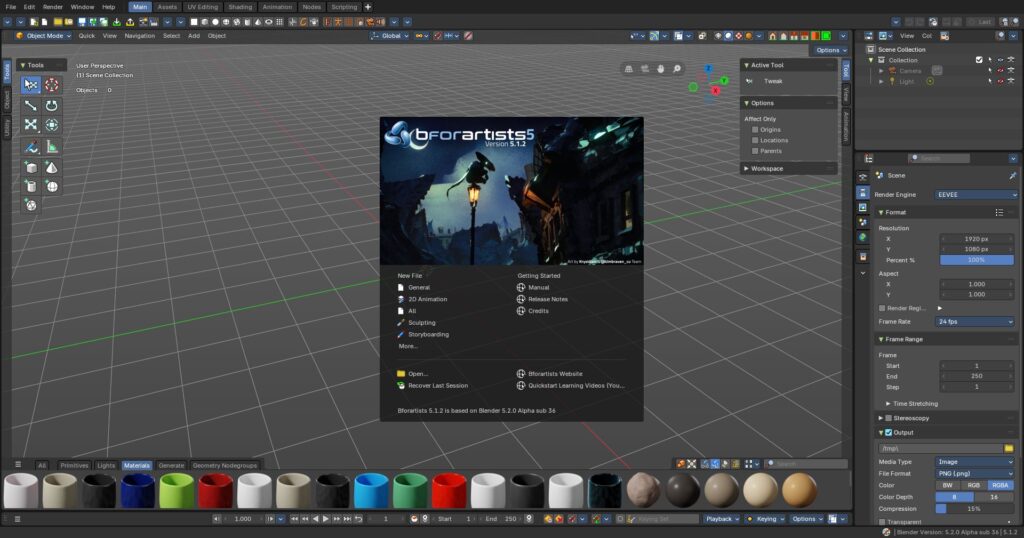Click the viewport zoom magnifier icon
The width and height of the screenshot is (1024, 538).
click(x=677, y=69)
